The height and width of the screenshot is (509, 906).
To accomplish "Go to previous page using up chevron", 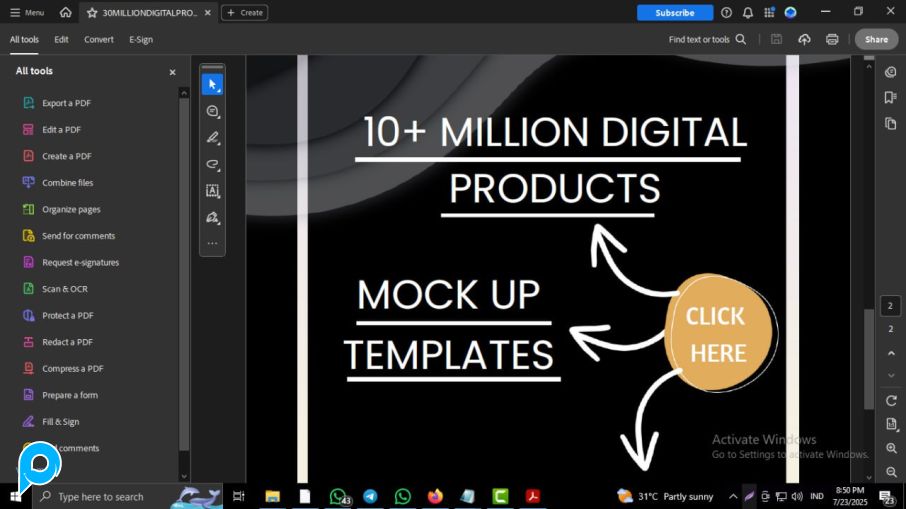I will coord(891,353).
